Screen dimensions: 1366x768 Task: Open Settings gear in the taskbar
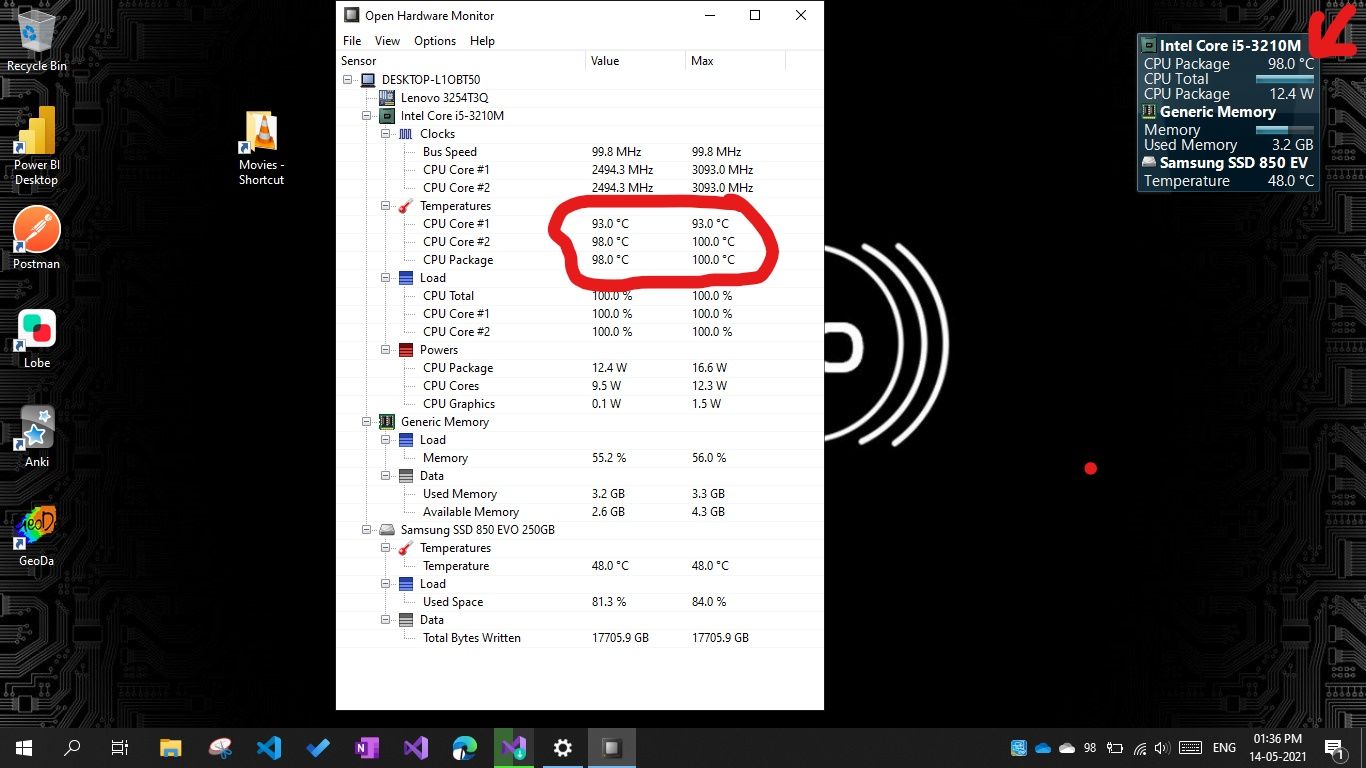[x=563, y=748]
